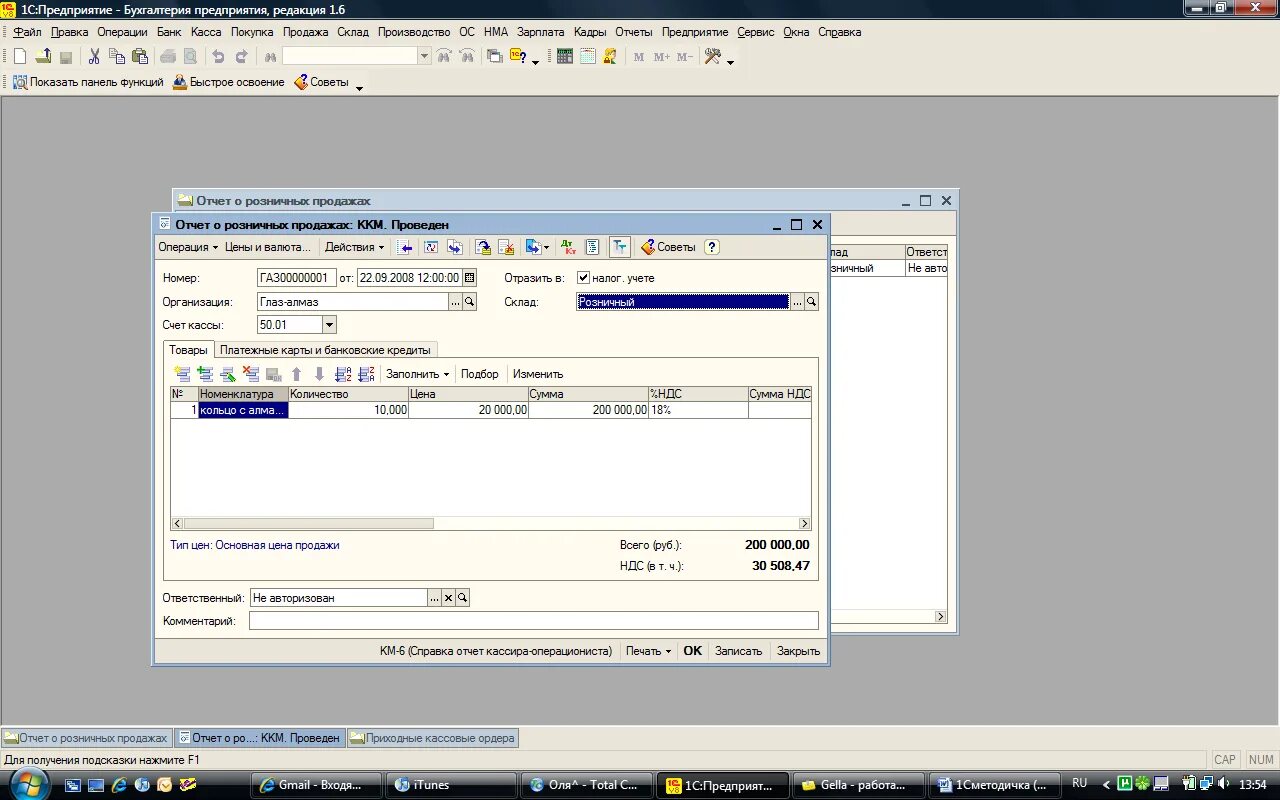Click the clear X button next to Ответственный

(x=448, y=598)
